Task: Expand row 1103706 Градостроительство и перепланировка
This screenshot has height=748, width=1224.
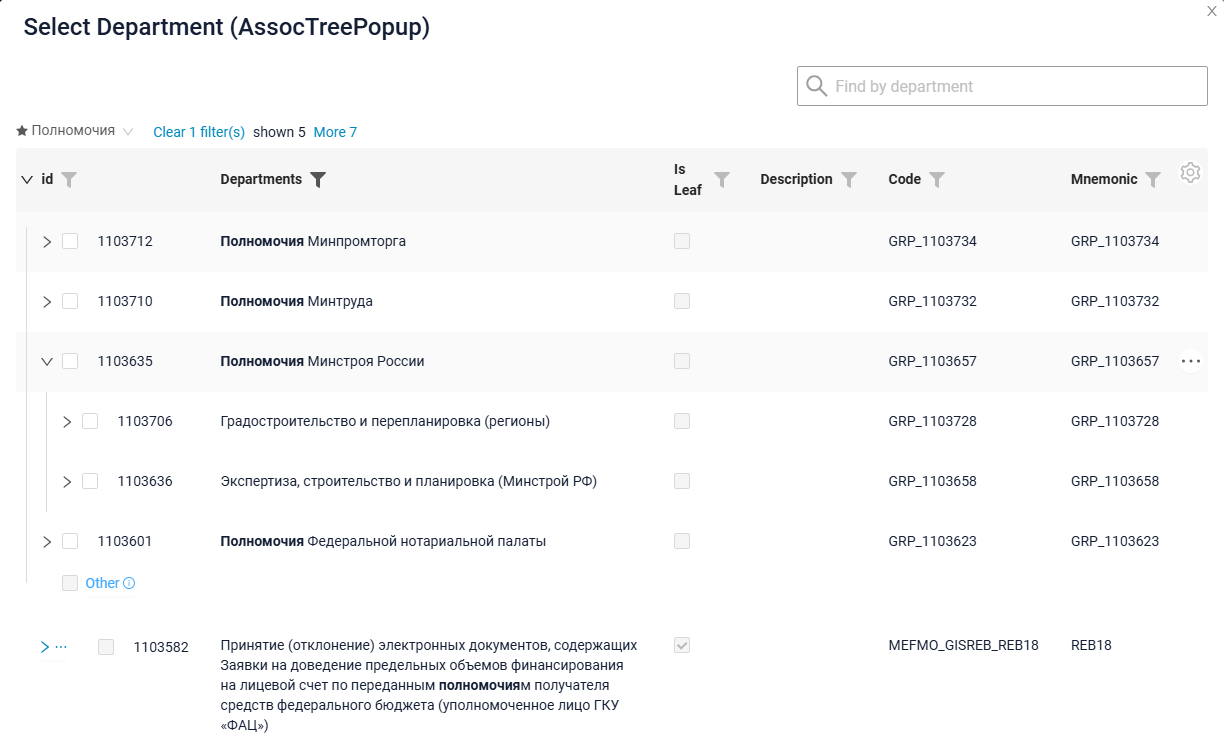Action: (67, 422)
